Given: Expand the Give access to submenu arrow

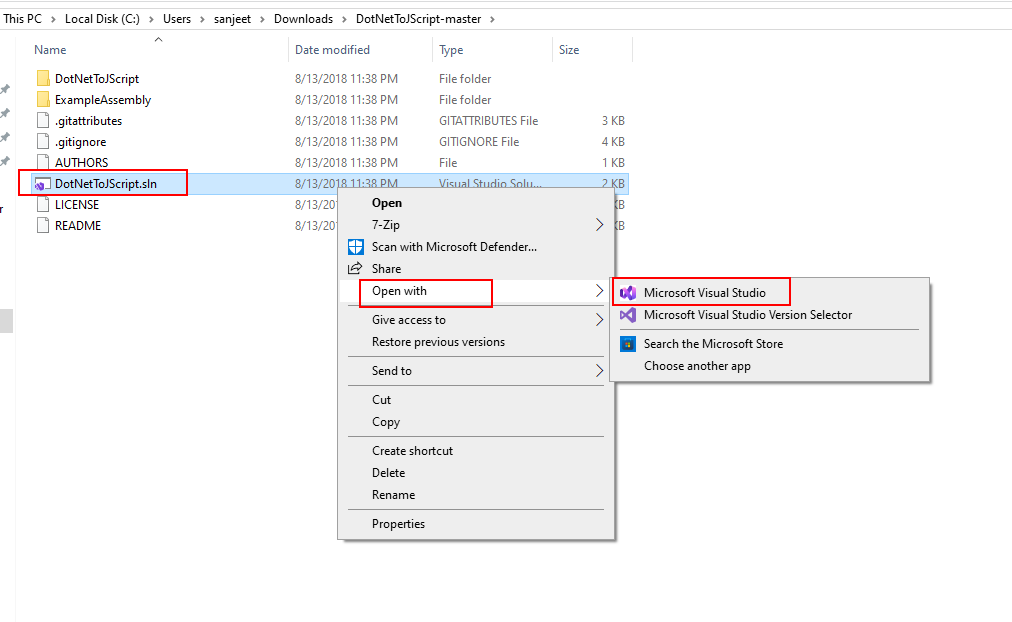Looking at the screenshot, I should (x=599, y=320).
